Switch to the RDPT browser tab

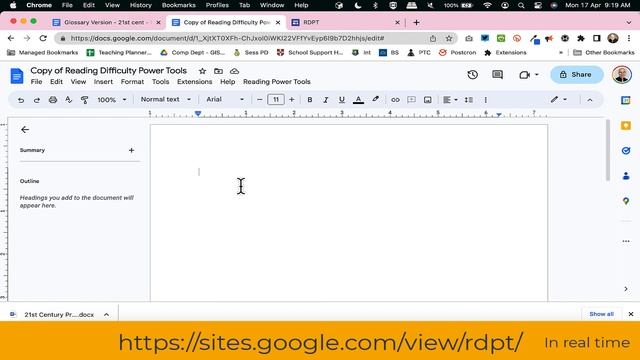[345, 22]
